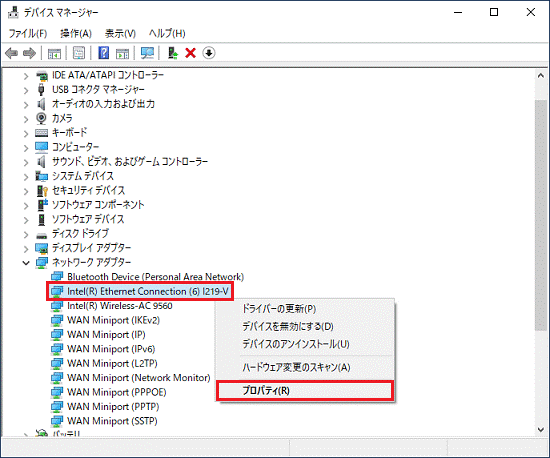Choose ハードウェア変更のスキャン(A) in context menu
This screenshot has width=550, height=458.
[x=305, y=368]
